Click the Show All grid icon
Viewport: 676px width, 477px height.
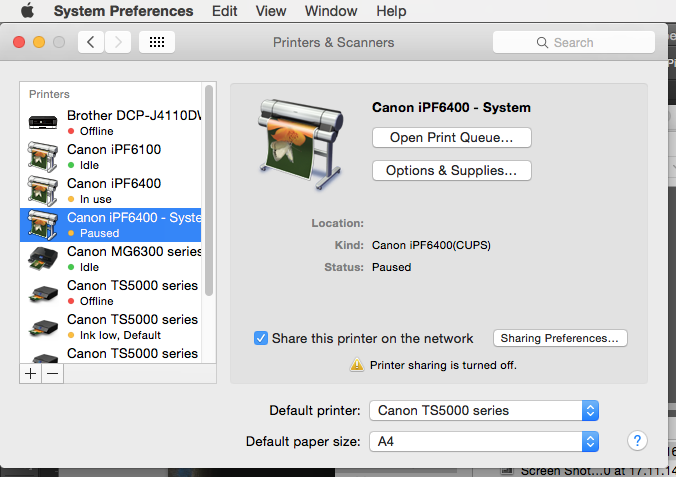tap(157, 42)
